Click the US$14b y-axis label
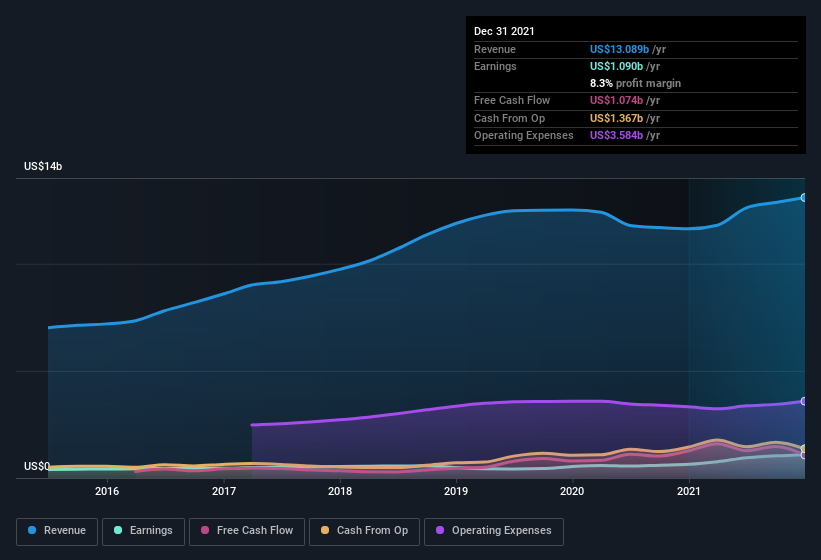The image size is (821, 560). click(43, 166)
